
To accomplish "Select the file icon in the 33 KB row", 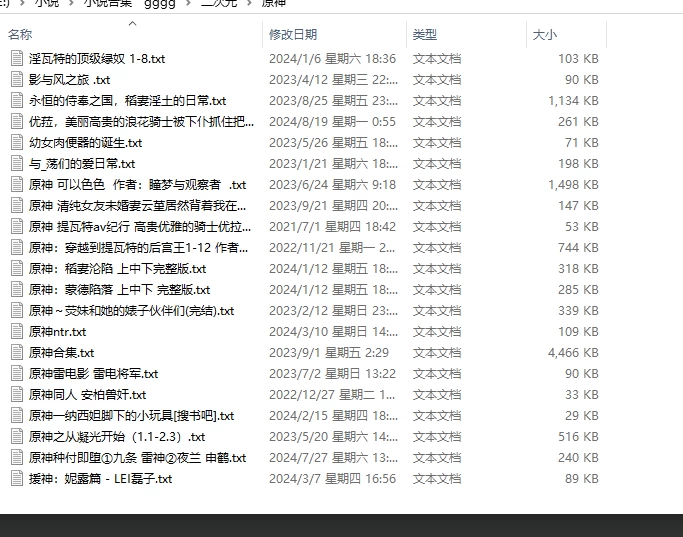I will point(17,394).
